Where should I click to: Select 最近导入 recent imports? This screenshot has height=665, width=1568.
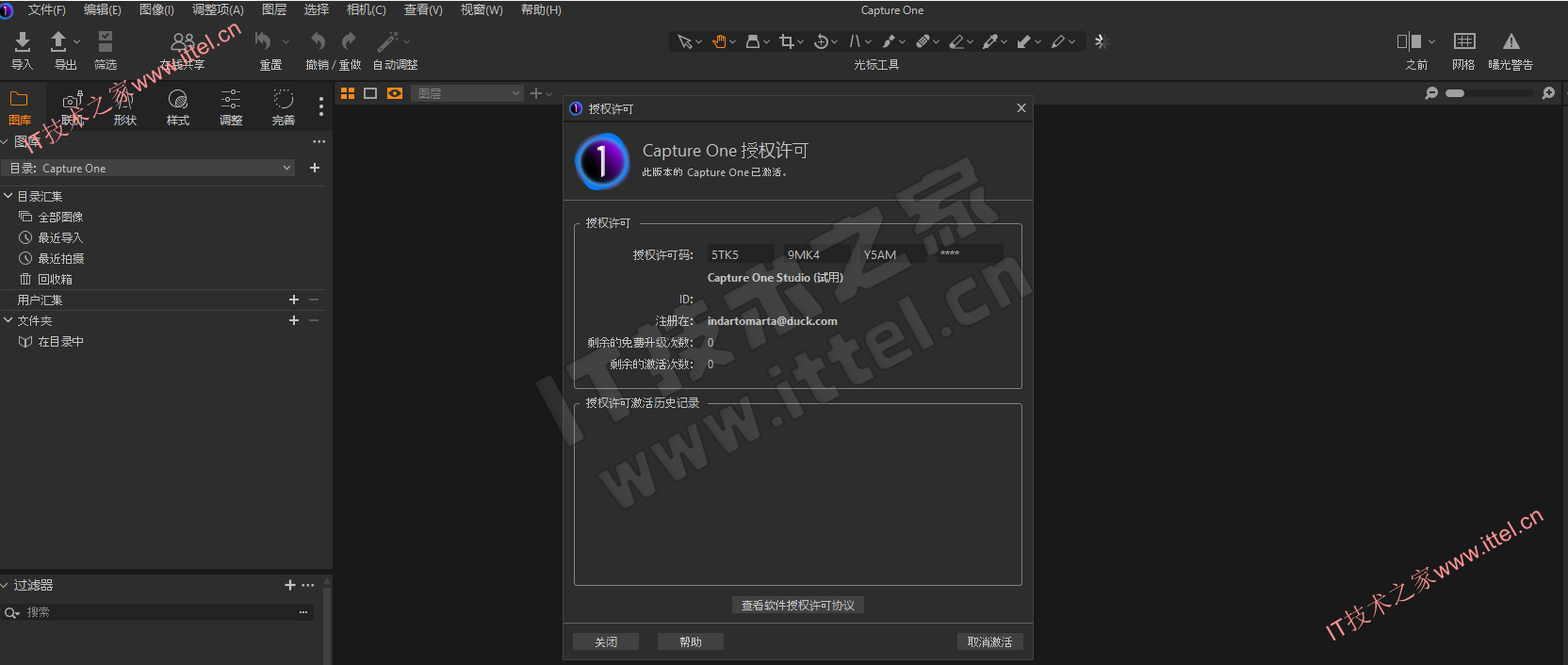click(x=60, y=237)
